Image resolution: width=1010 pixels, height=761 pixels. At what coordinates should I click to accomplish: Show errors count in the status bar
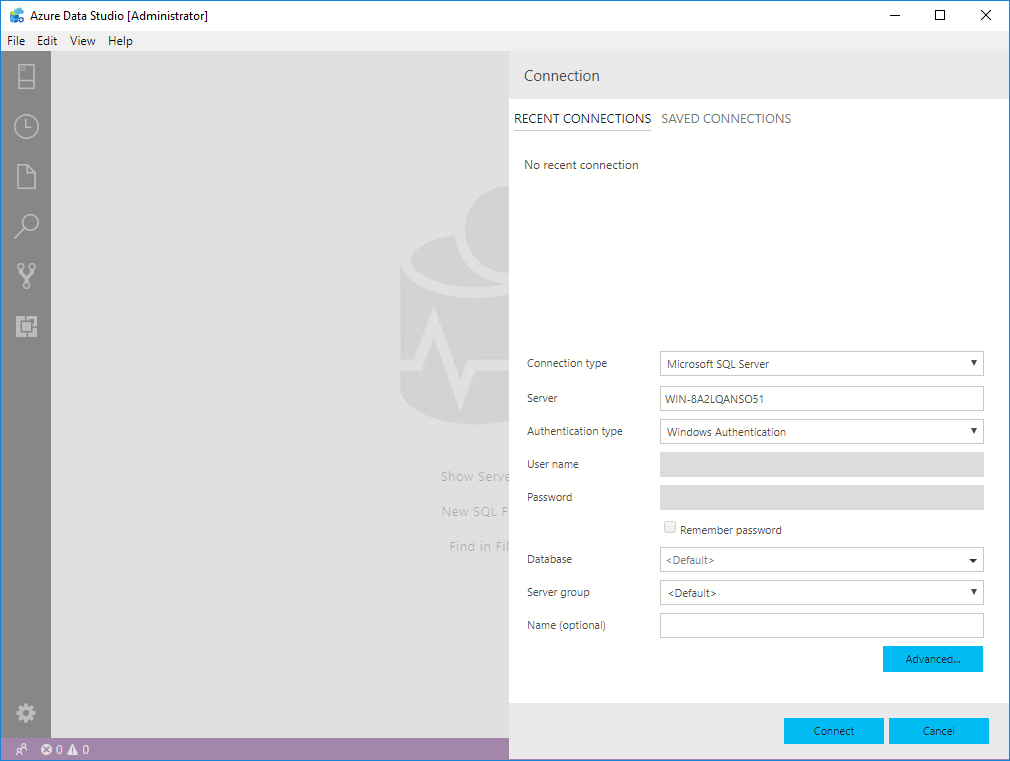point(52,749)
